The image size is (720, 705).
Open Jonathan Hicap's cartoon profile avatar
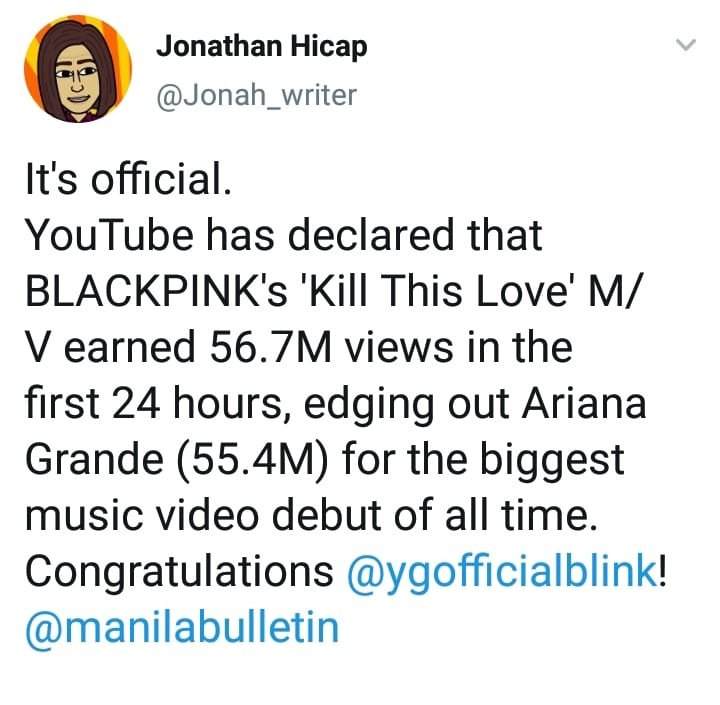[78, 69]
